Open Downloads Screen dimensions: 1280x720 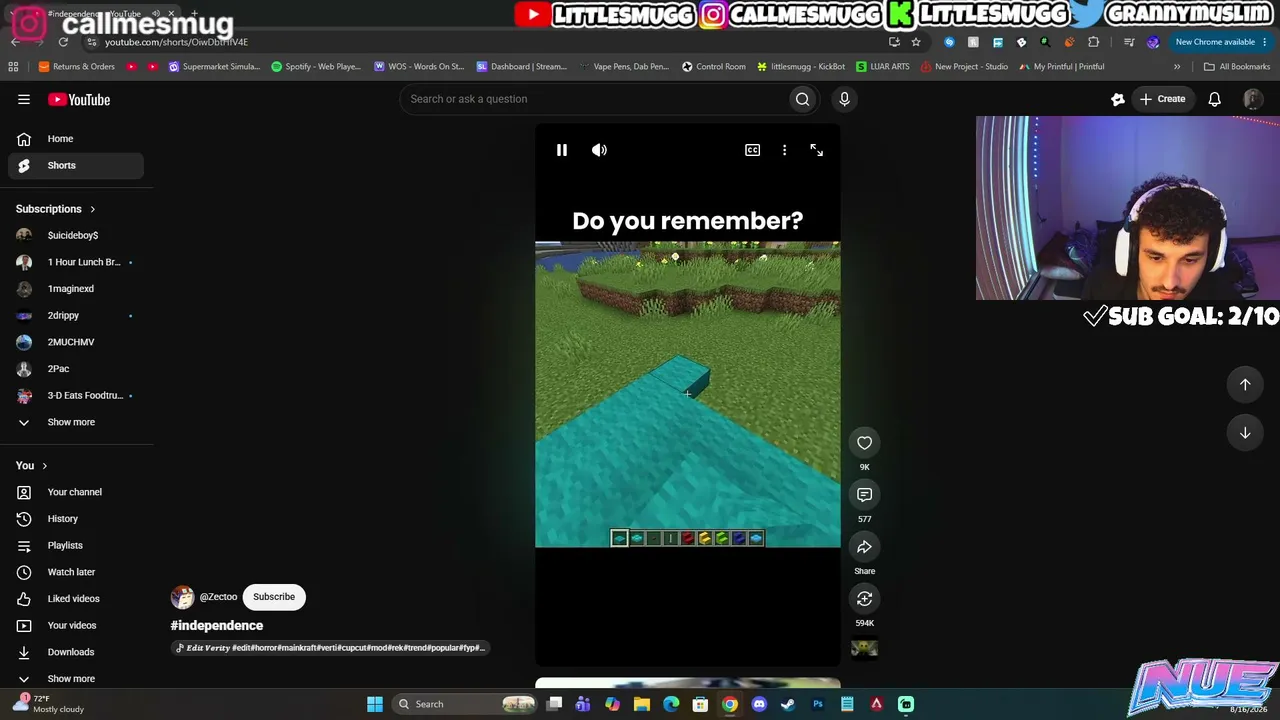point(76,652)
